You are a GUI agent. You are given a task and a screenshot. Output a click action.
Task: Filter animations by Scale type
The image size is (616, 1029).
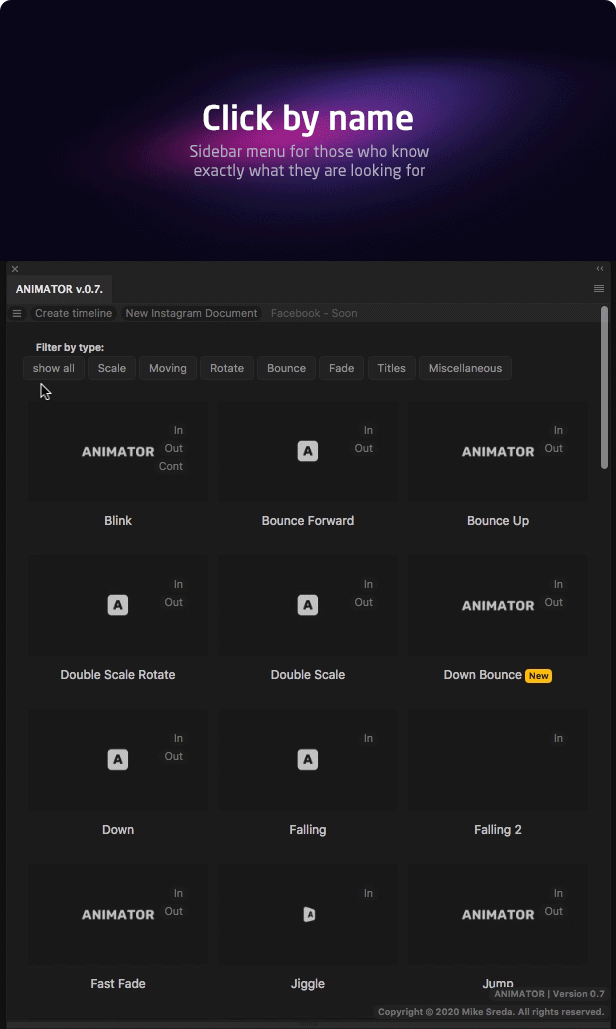[x=112, y=368]
